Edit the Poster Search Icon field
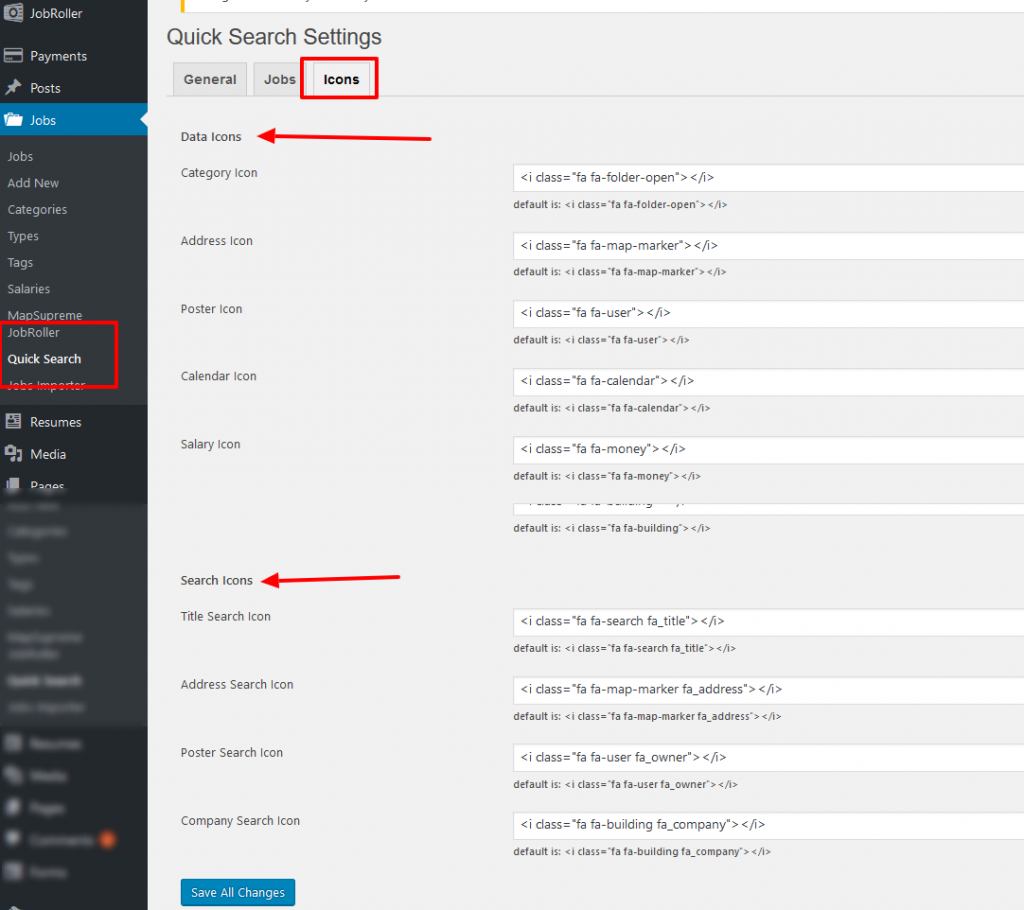The height and width of the screenshot is (910, 1024). click(768, 757)
